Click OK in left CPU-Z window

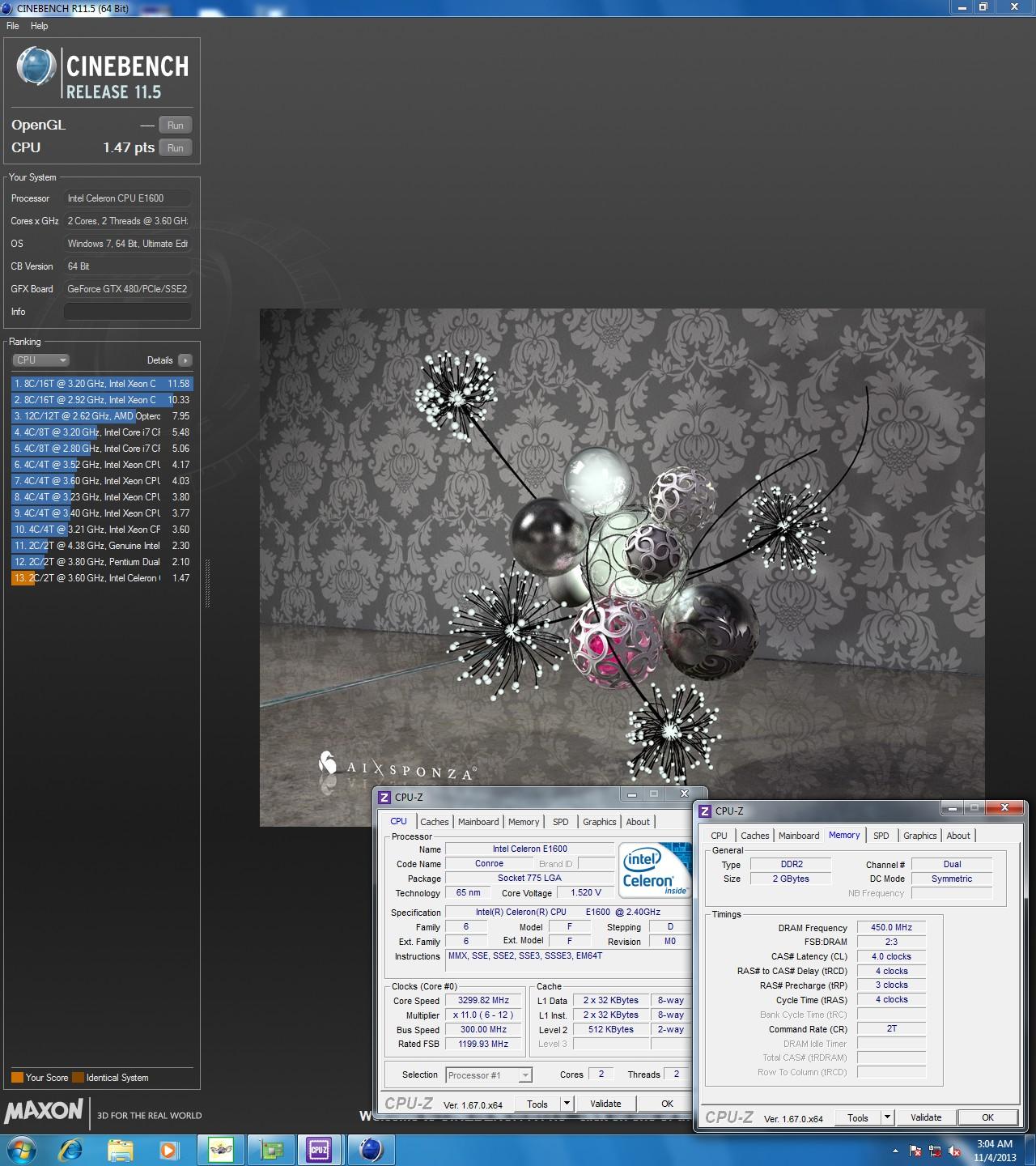(667, 1104)
